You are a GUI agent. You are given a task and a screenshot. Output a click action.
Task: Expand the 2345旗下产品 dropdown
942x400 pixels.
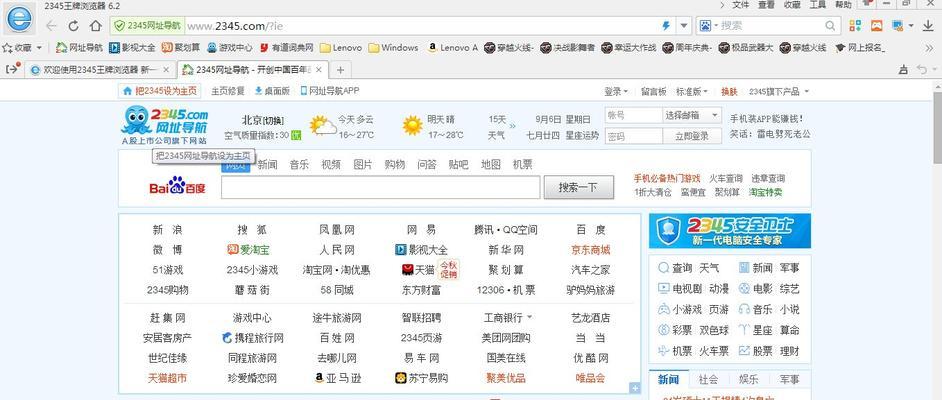coord(779,92)
